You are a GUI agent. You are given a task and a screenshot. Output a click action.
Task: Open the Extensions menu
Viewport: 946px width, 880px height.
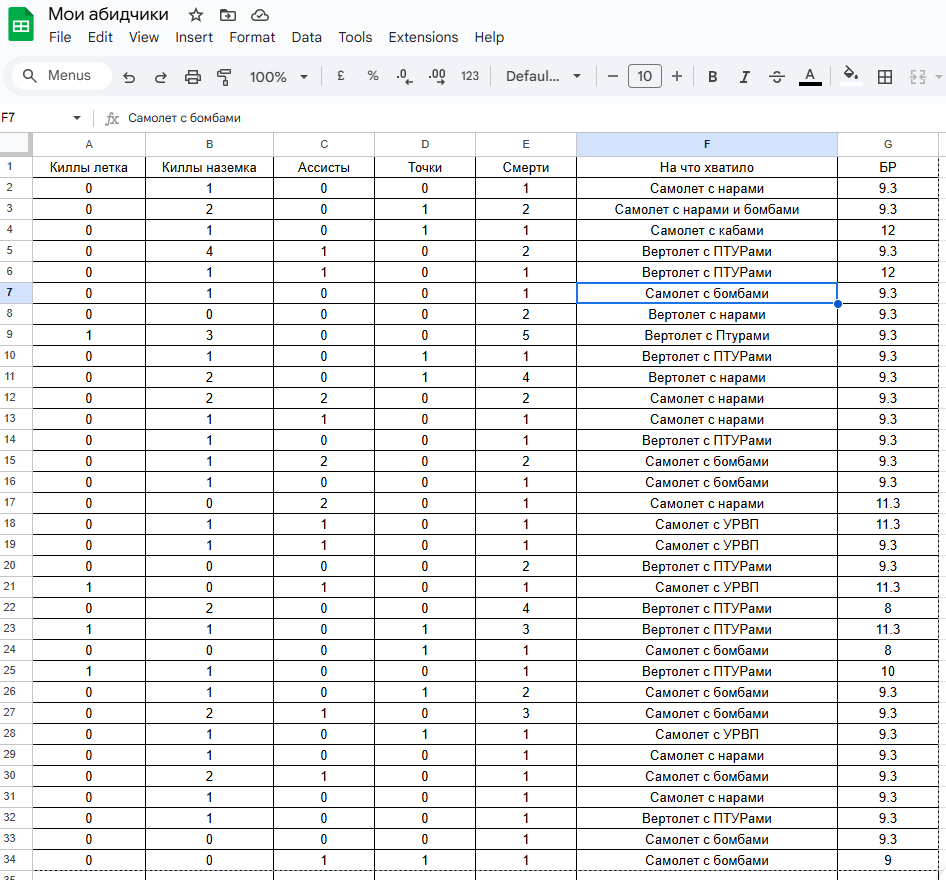click(423, 37)
